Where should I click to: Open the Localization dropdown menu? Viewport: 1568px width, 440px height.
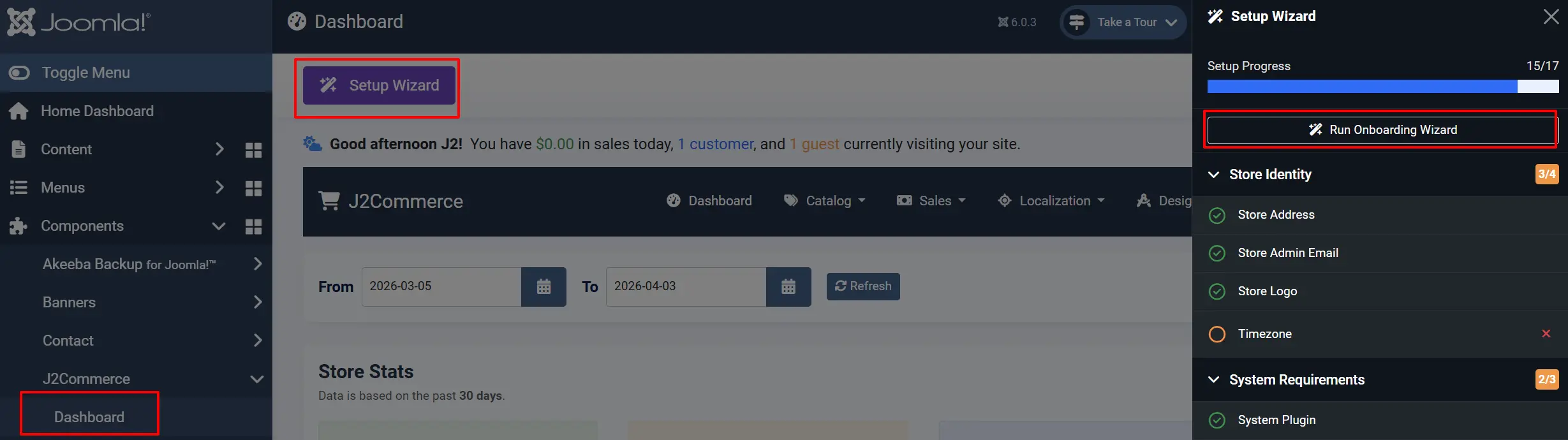click(x=1051, y=201)
